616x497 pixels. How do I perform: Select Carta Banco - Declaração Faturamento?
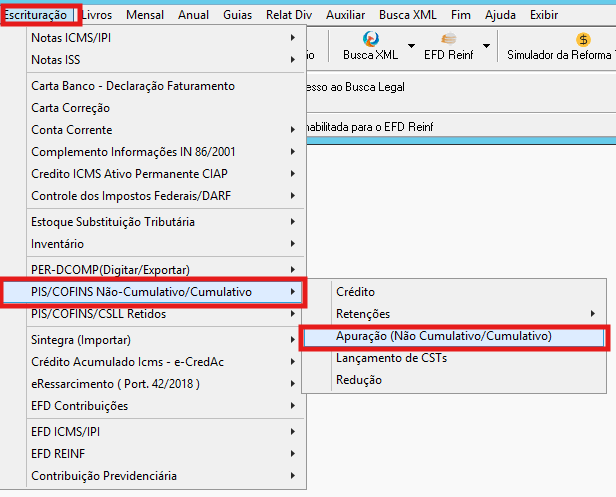(165, 86)
